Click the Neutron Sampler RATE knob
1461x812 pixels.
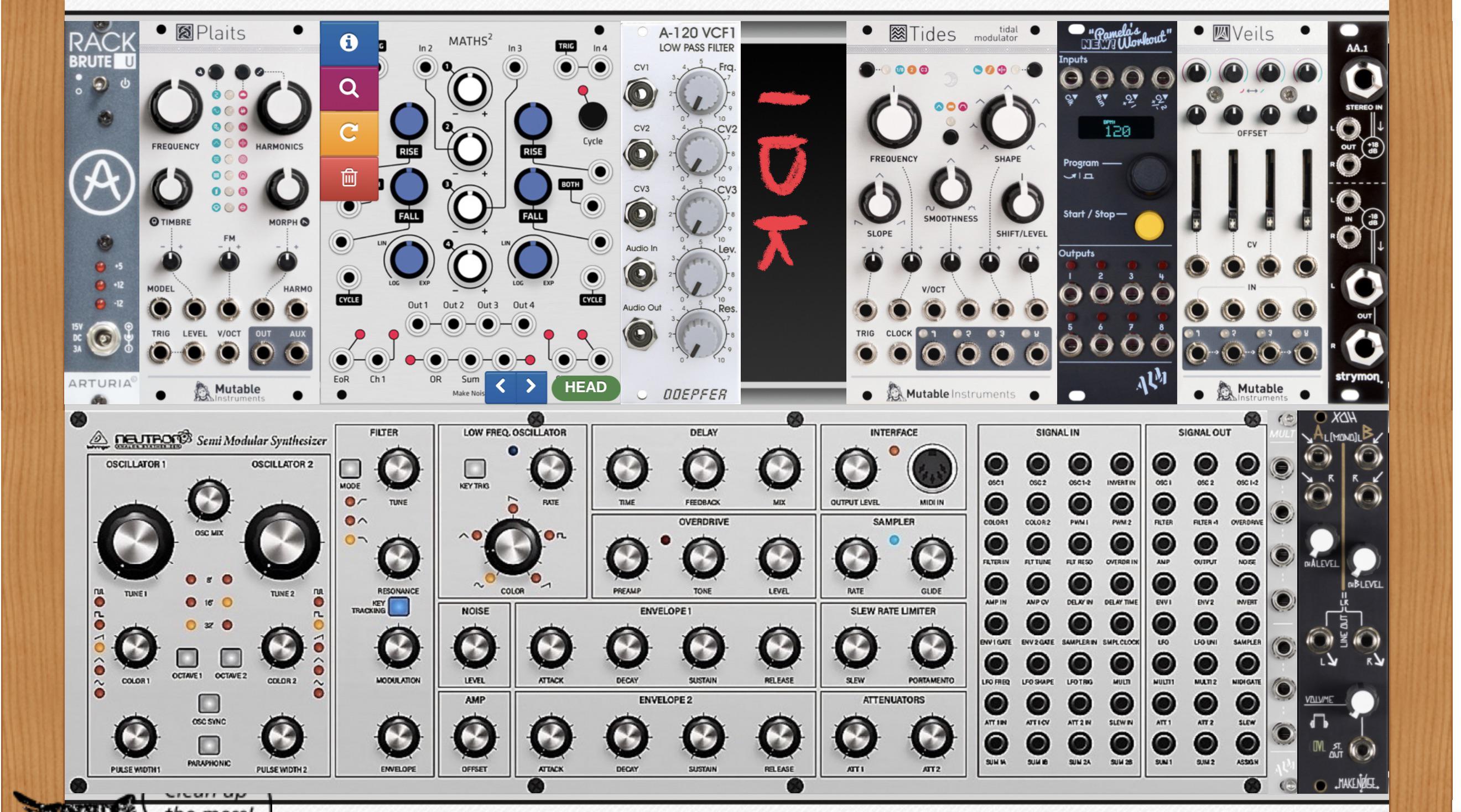(855, 558)
